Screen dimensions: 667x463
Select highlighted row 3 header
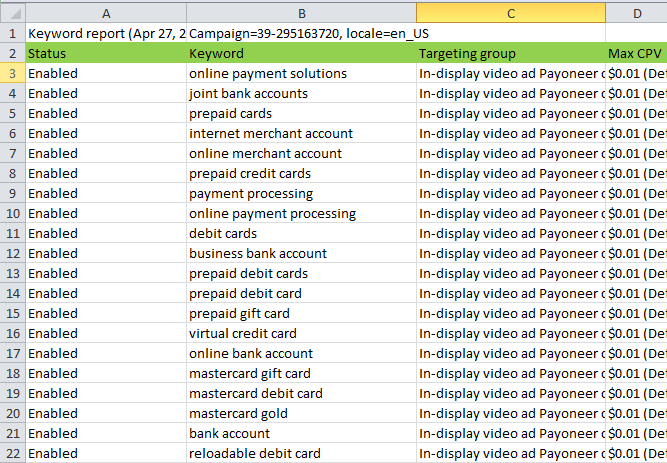click(x=13, y=73)
